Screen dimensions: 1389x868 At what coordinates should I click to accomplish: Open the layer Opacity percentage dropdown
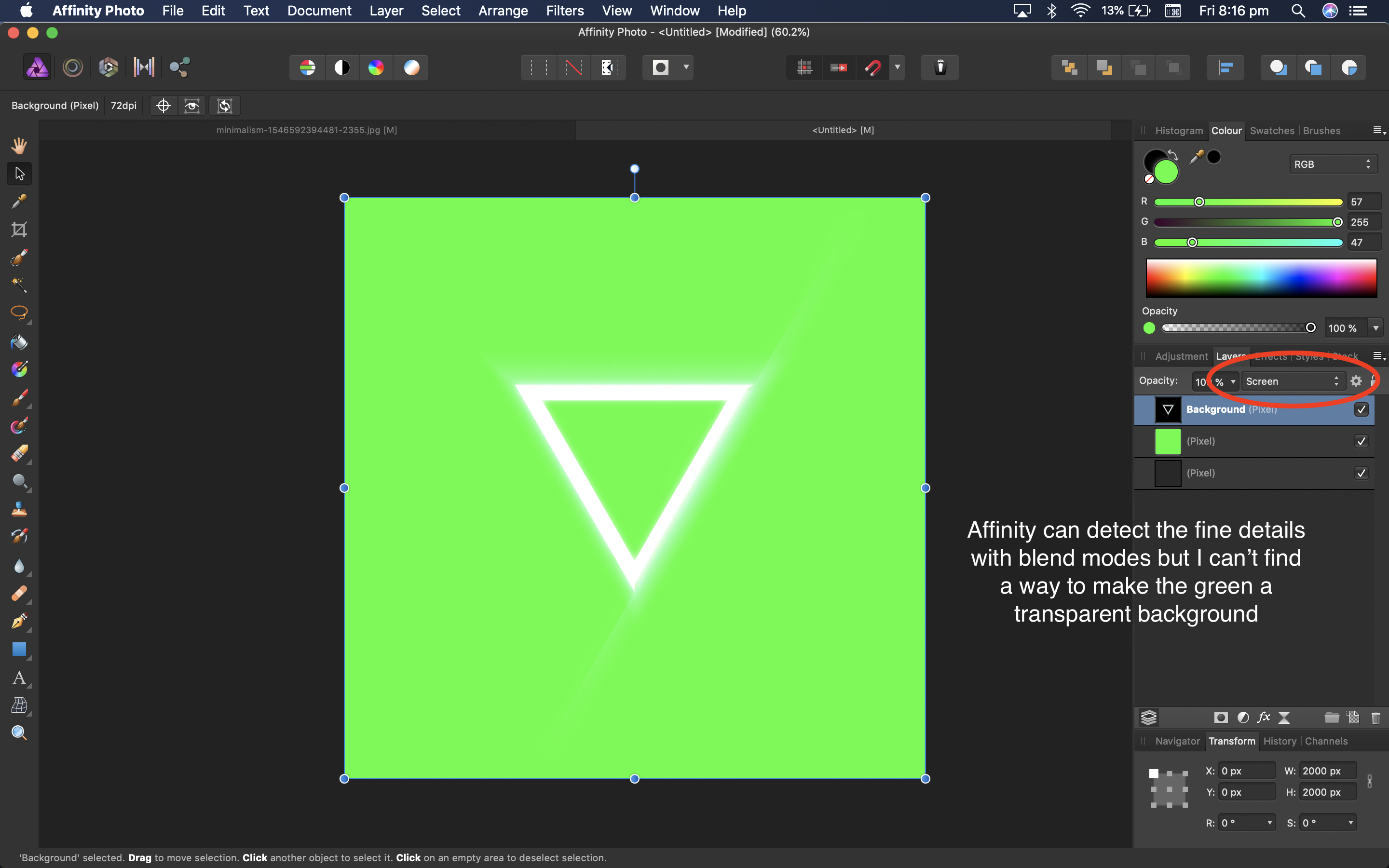coord(1233,382)
